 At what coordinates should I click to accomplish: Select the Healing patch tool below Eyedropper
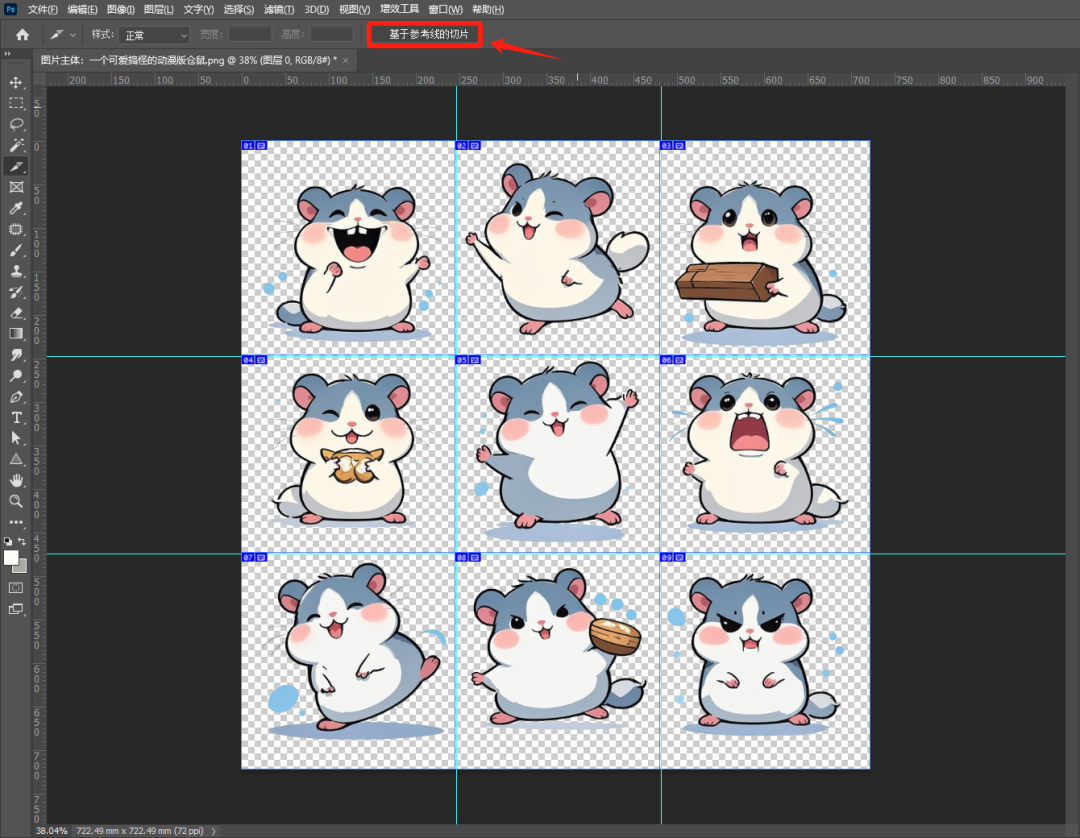coord(16,229)
